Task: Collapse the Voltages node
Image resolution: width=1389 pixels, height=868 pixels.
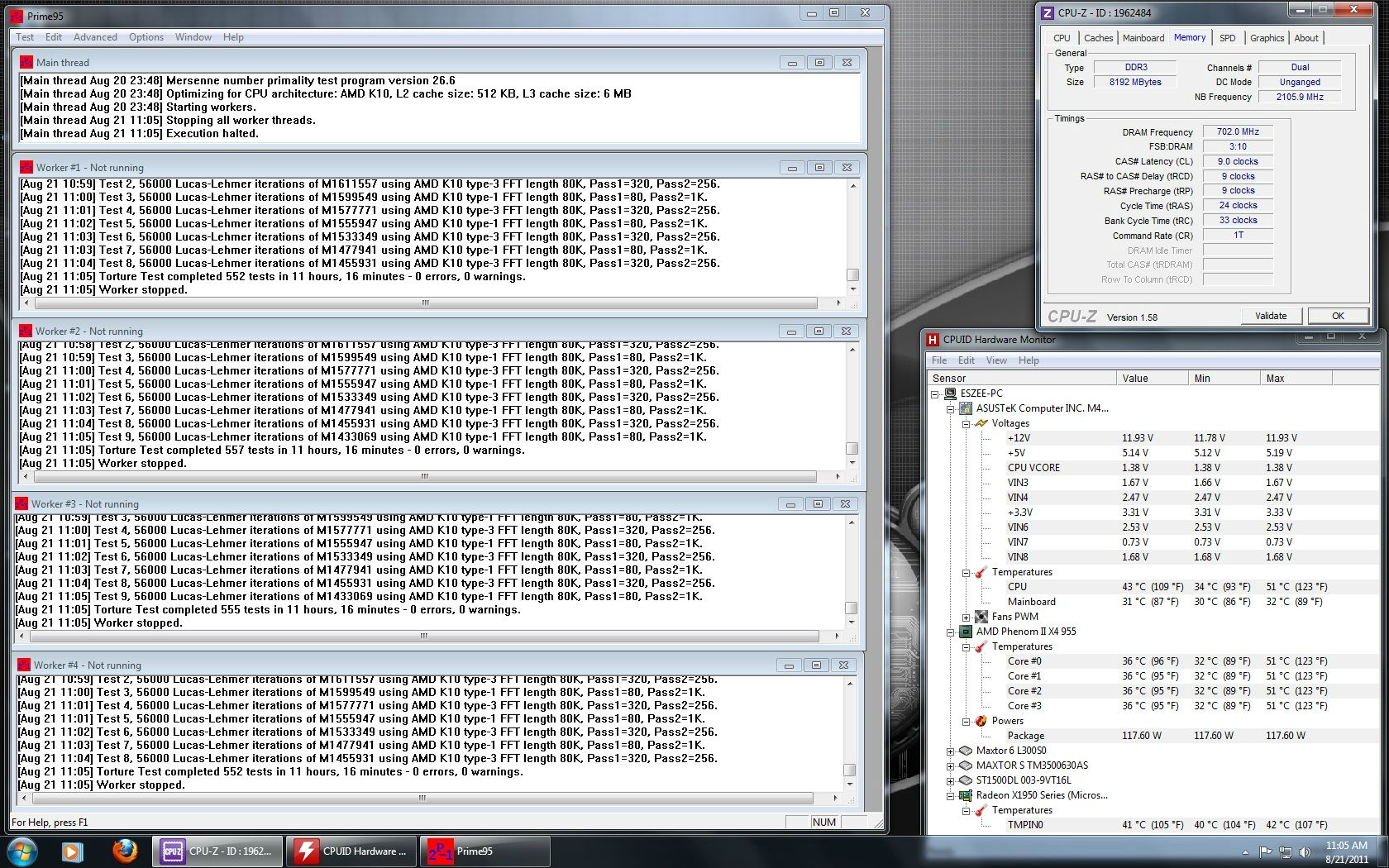Action: click(966, 424)
